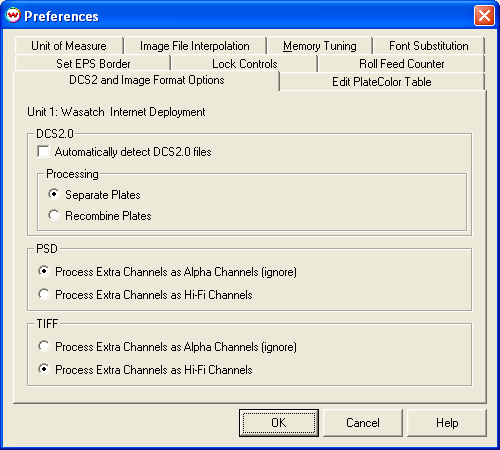
Task: Enable Automatically detect DCS2.0 files checkbox
Action: pyautogui.click(x=43, y=152)
